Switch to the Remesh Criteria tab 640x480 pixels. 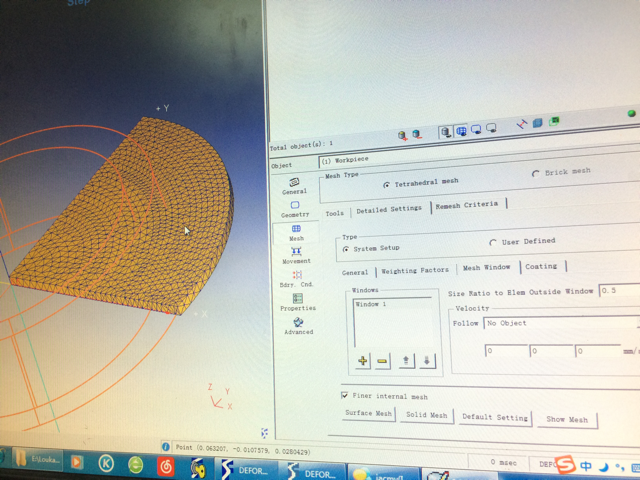pos(467,205)
